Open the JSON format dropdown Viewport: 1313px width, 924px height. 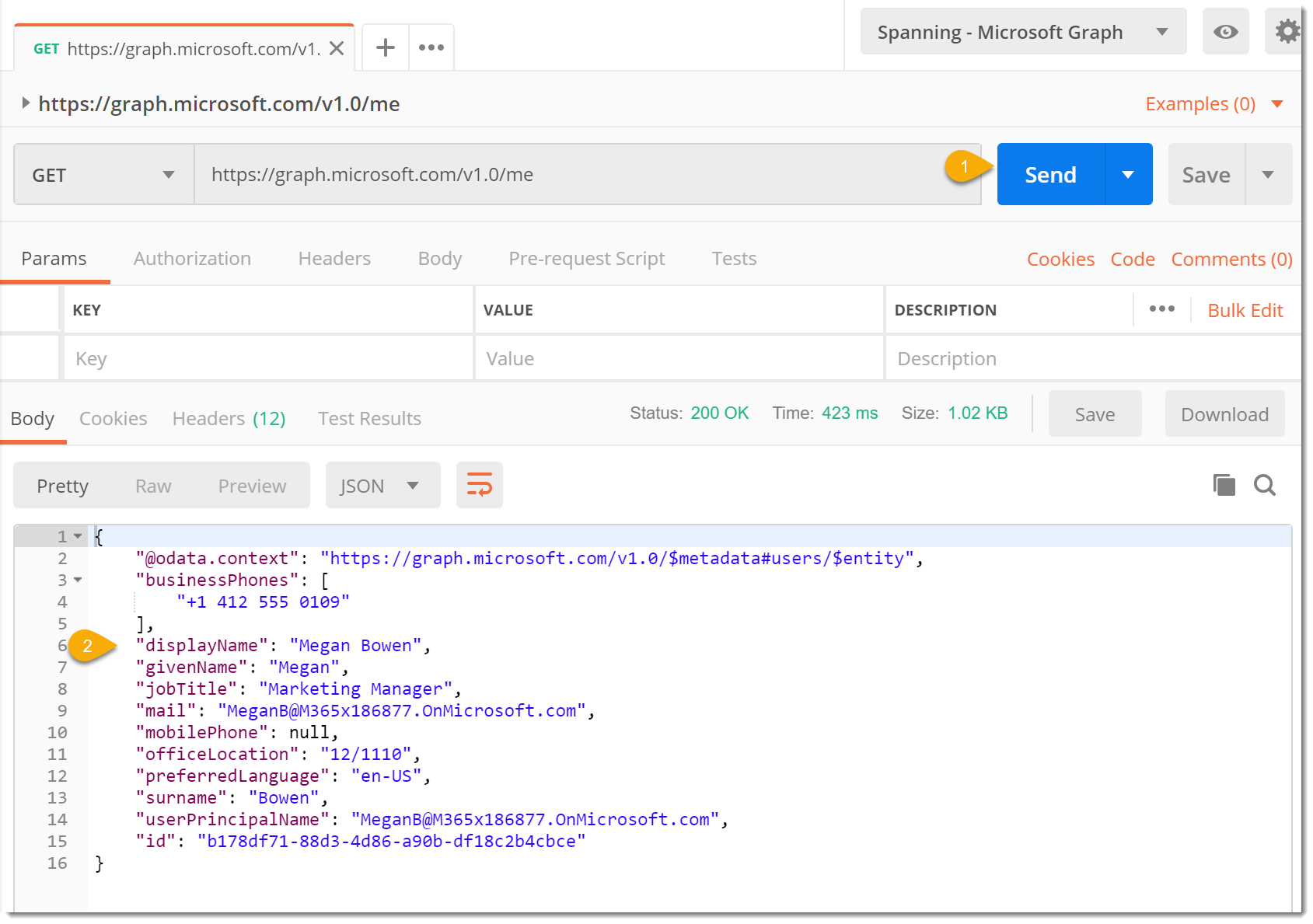coord(382,486)
